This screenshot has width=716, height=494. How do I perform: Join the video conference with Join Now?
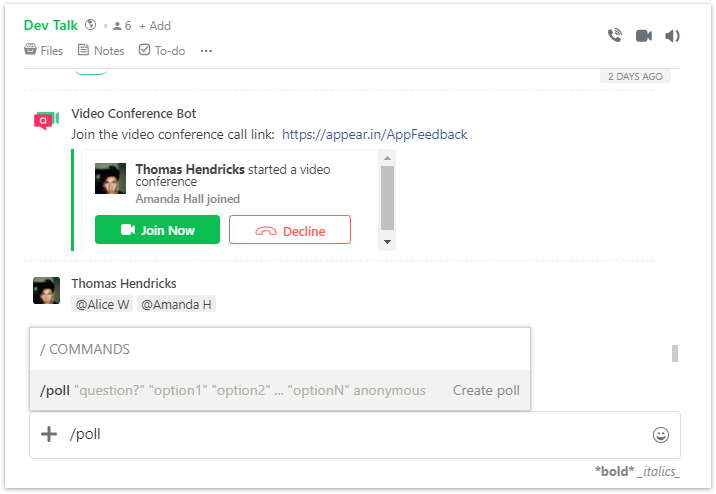pos(158,230)
